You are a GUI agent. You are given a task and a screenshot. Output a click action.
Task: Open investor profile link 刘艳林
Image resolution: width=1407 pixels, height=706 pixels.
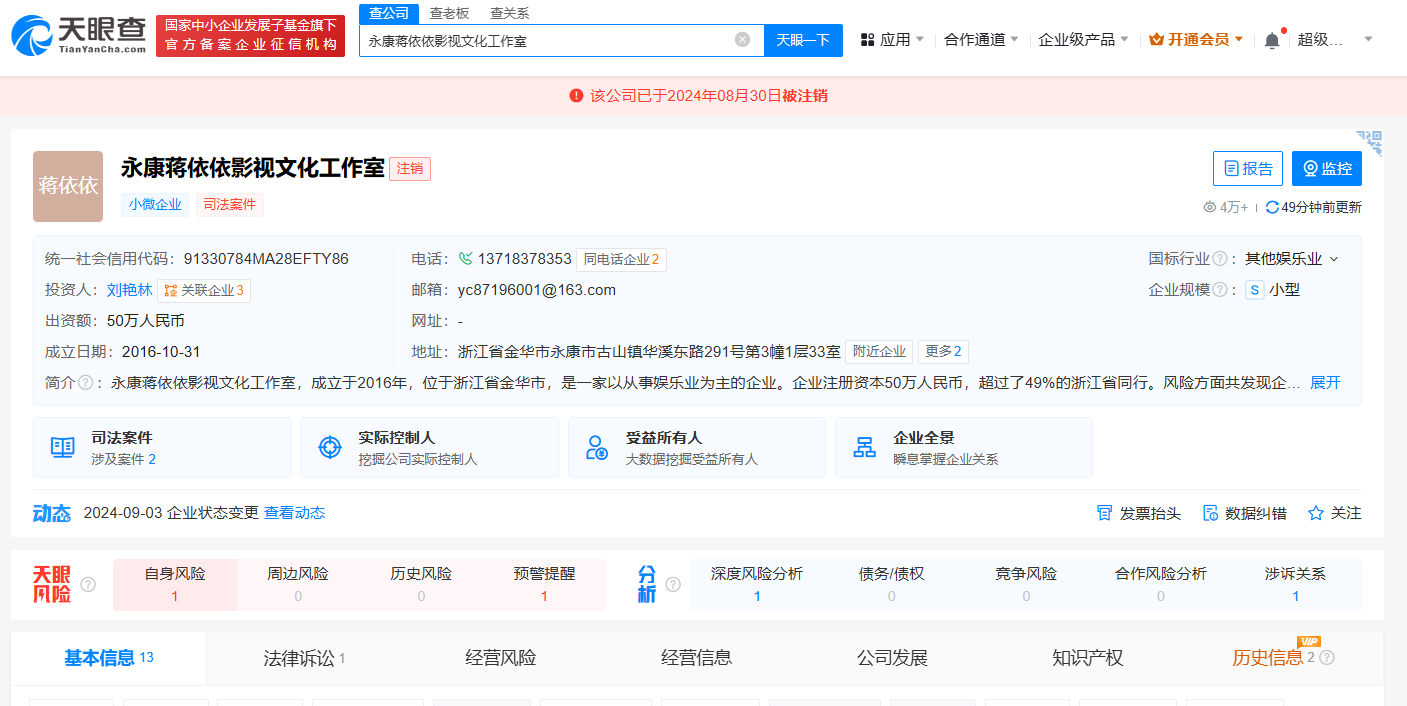[129, 289]
